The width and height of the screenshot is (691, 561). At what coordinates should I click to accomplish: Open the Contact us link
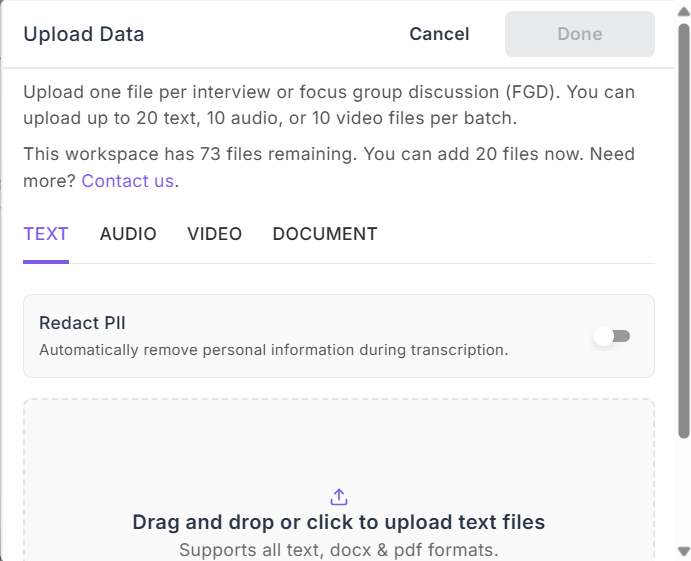point(128,181)
